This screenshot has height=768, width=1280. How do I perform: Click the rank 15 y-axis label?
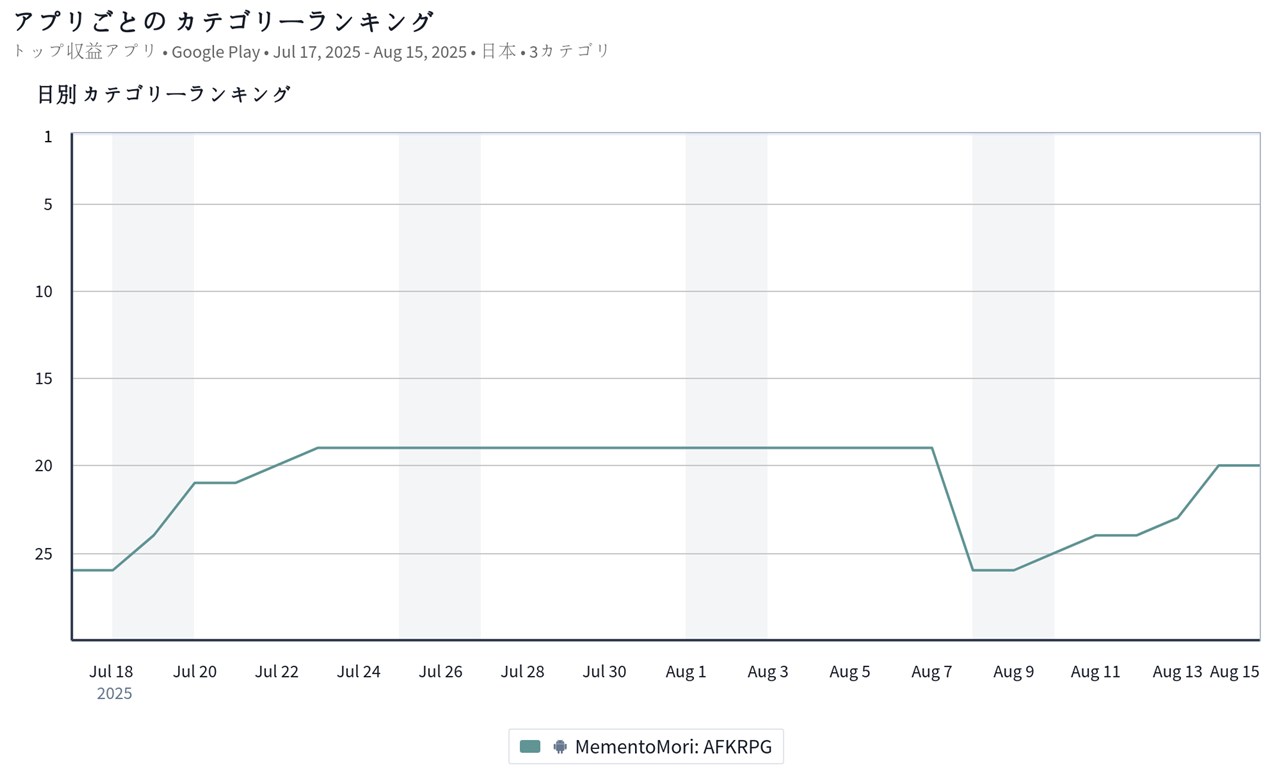click(x=44, y=378)
